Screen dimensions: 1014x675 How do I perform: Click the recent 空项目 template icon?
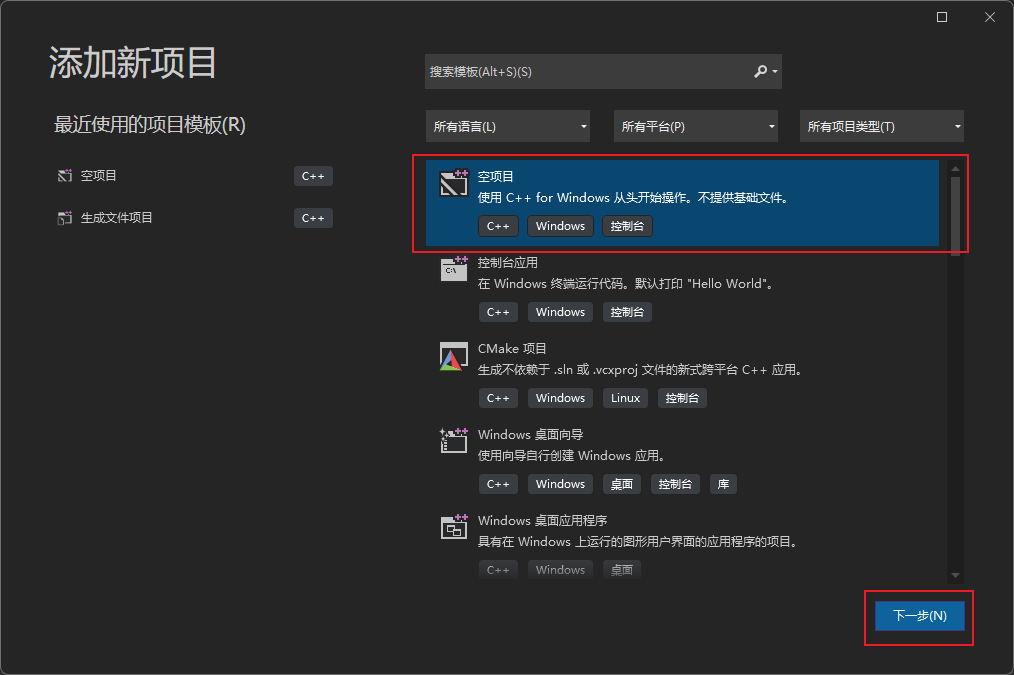click(65, 176)
